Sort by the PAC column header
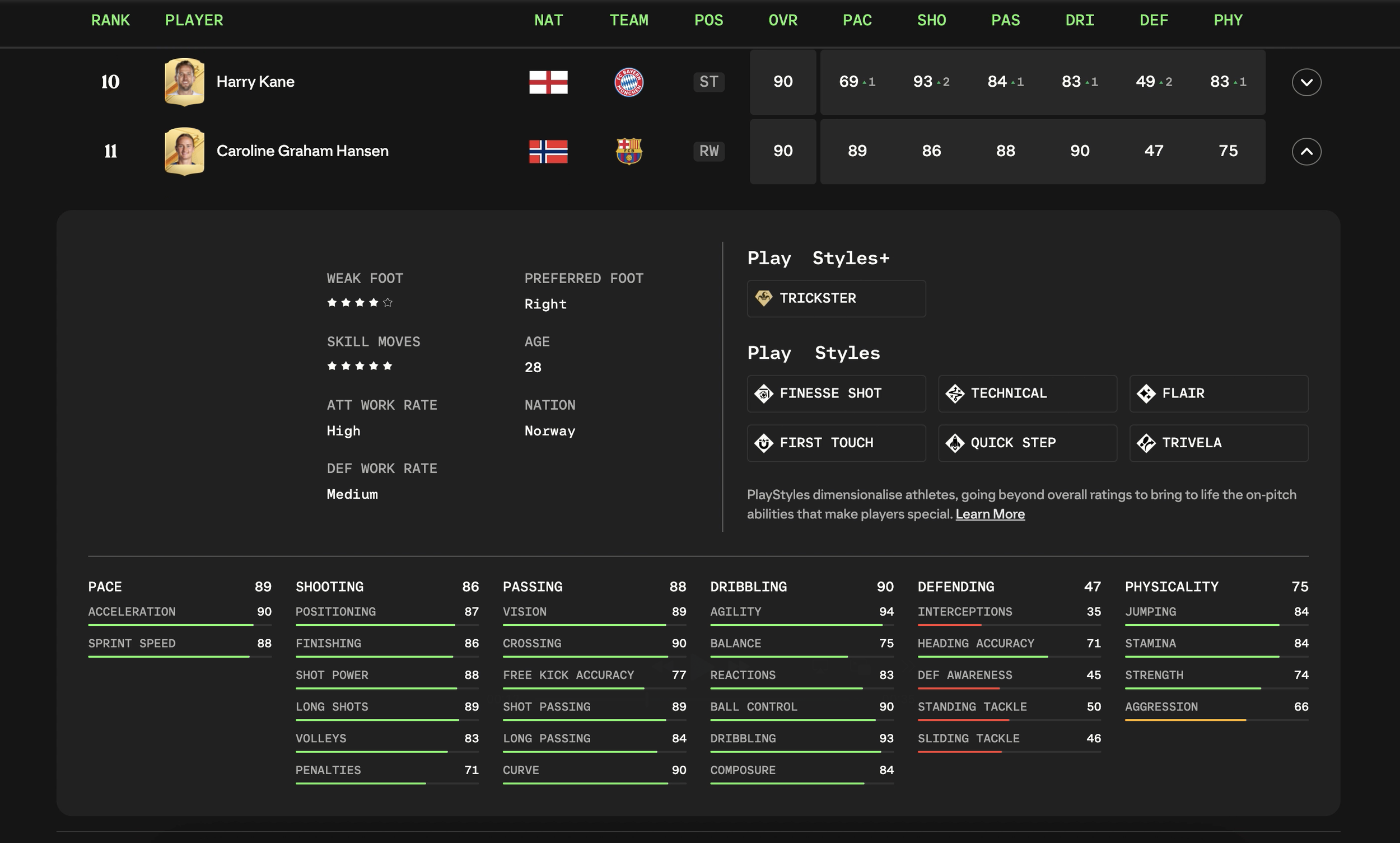Image resolution: width=1400 pixels, height=843 pixels. pos(857,21)
